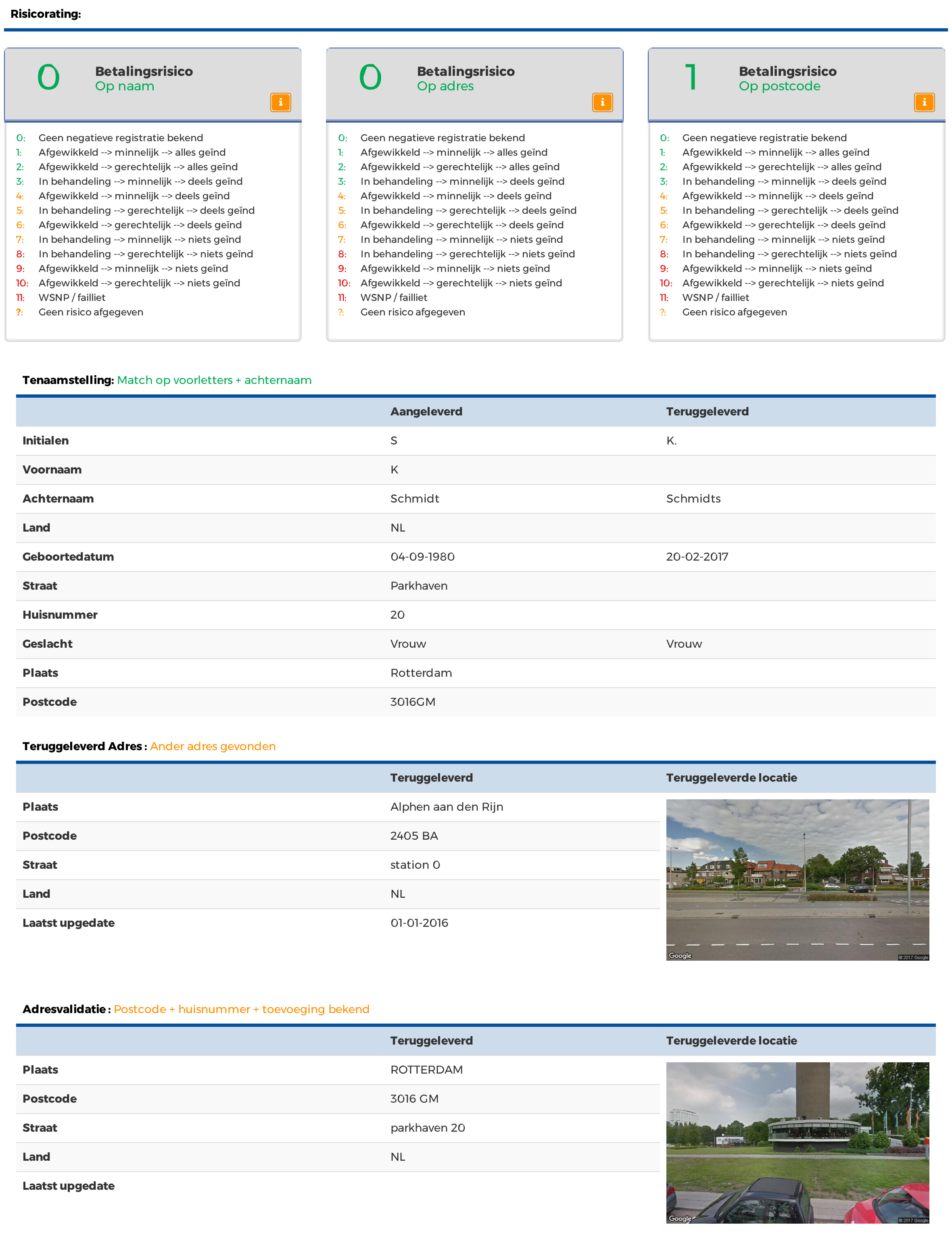Select street value 'station 0'
The width and height of the screenshot is (952, 1247).
click(x=415, y=865)
